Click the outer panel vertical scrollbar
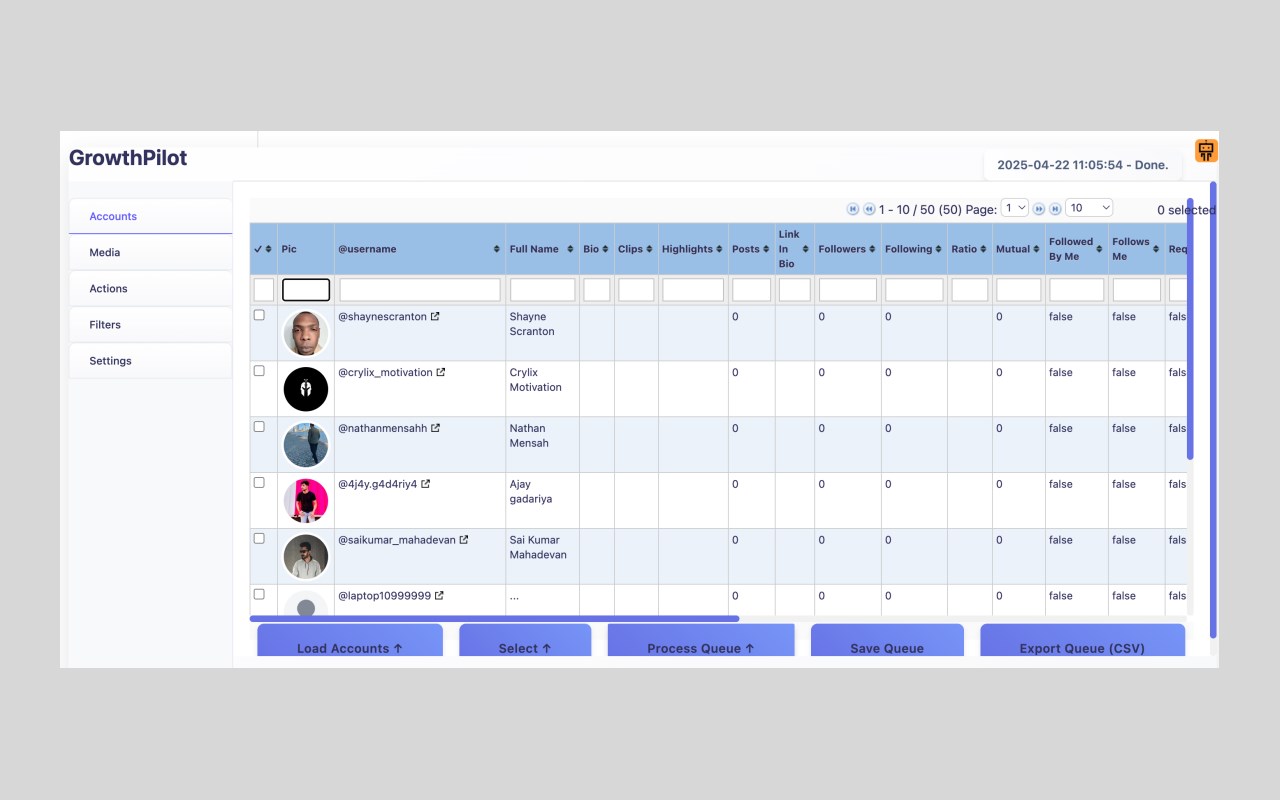This screenshot has width=1280, height=800. (x=1213, y=408)
